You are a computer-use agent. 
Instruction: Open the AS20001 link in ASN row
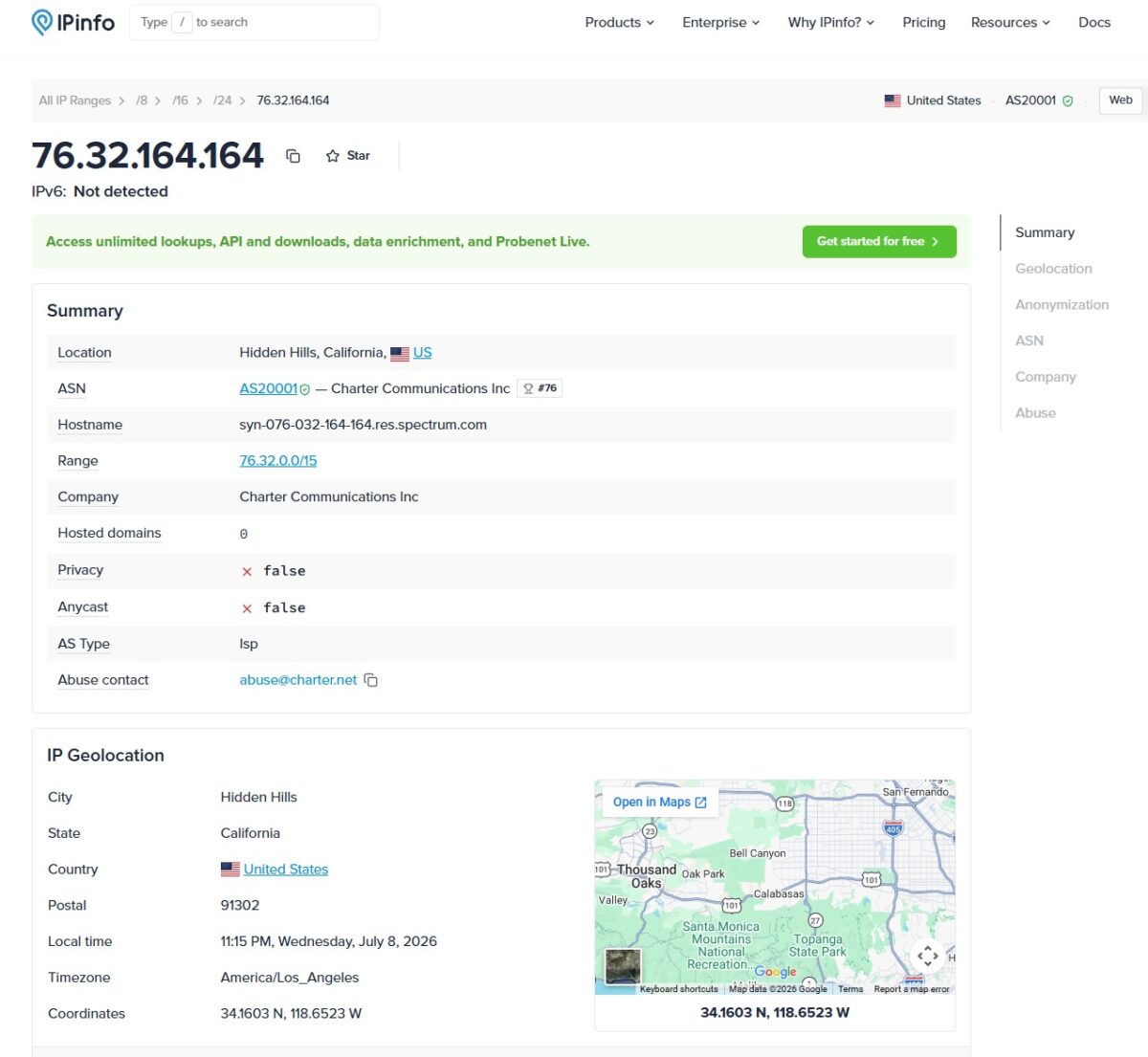[x=268, y=388]
